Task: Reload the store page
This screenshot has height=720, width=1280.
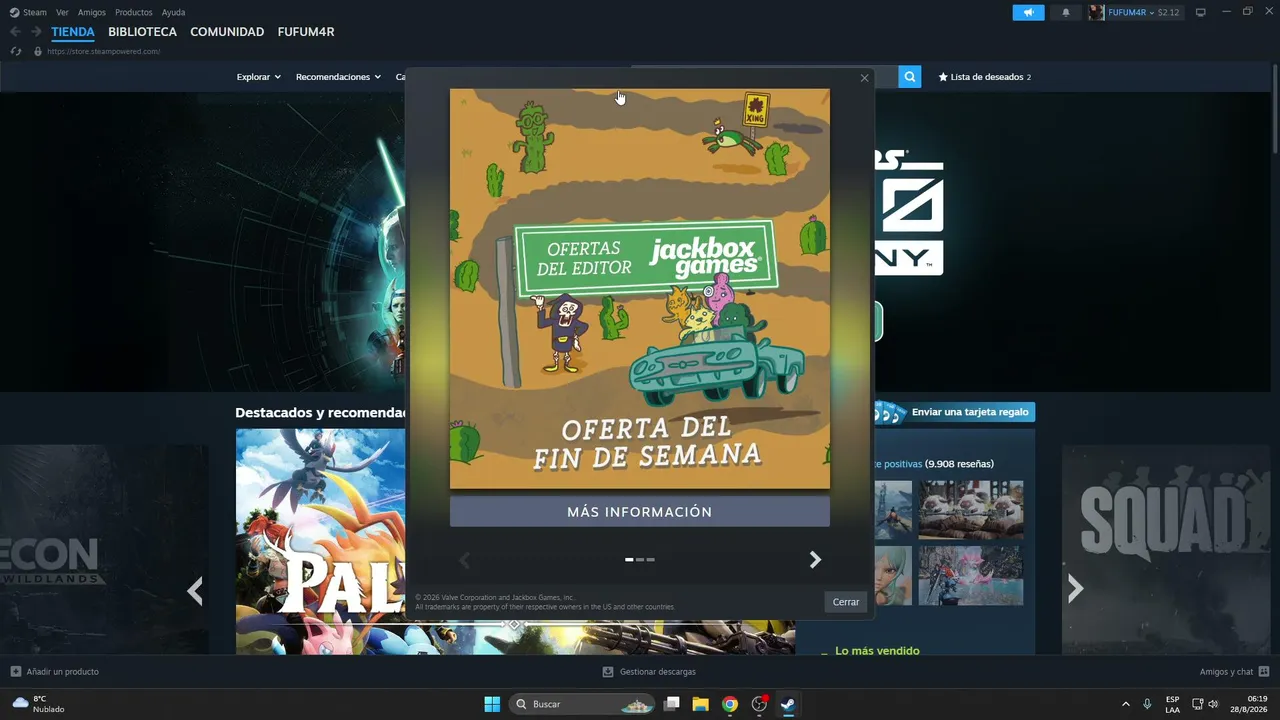Action: coord(16,51)
